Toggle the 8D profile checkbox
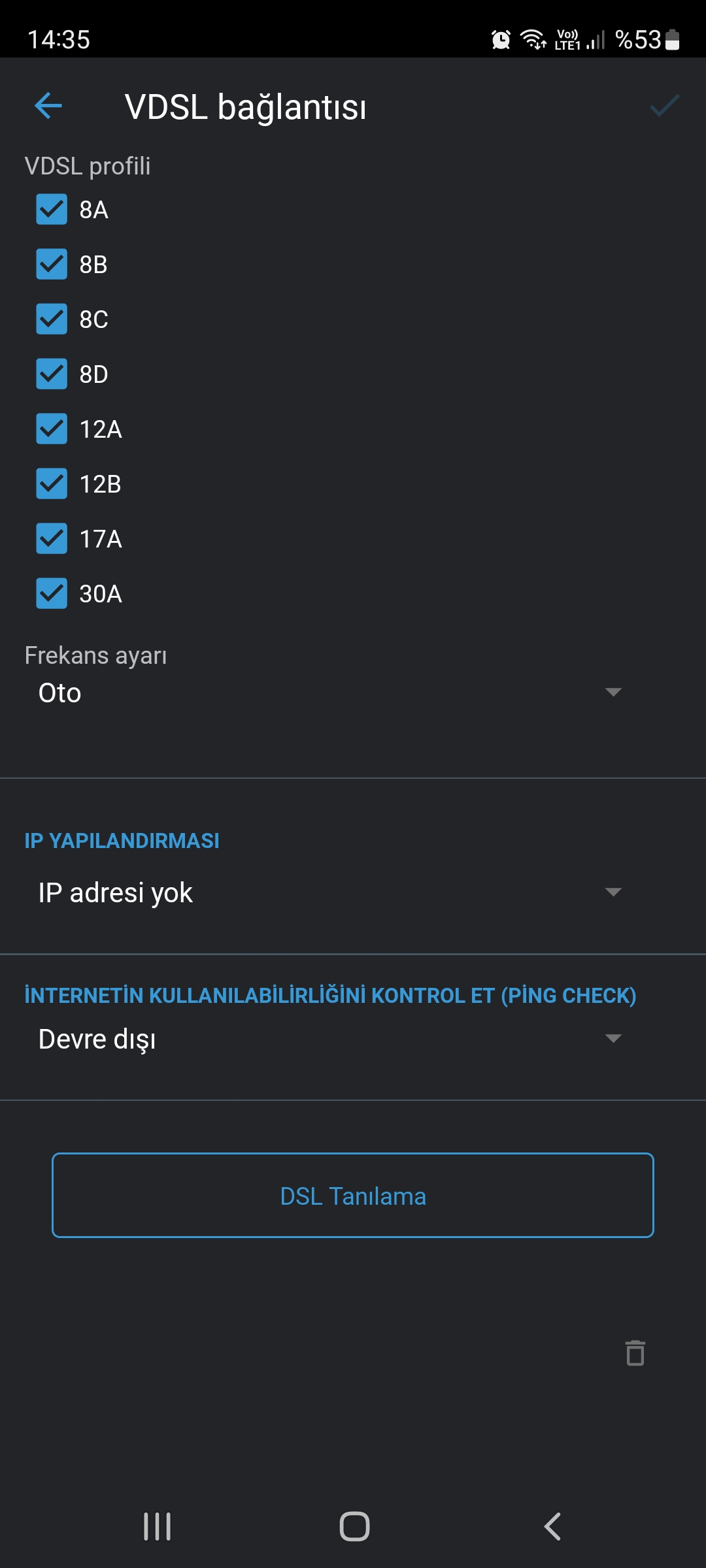The width and height of the screenshot is (706, 1568). click(x=52, y=374)
